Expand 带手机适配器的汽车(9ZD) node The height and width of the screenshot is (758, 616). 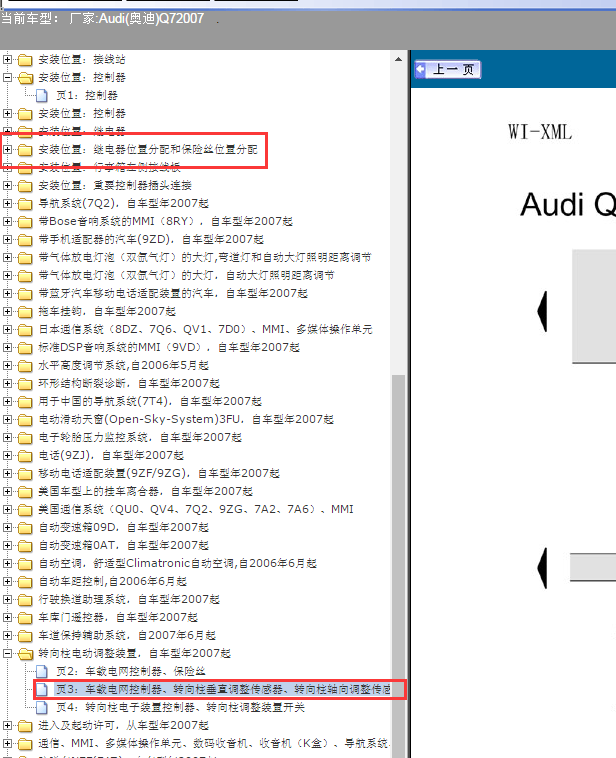[7, 239]
